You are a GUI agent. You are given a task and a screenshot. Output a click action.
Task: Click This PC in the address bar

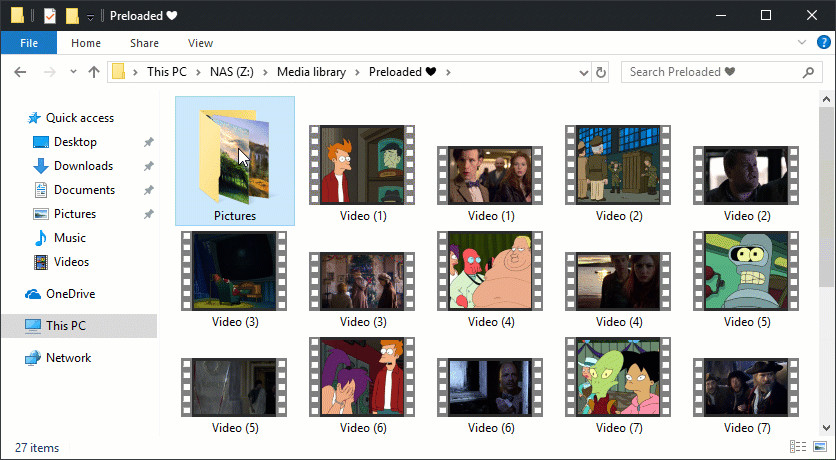tap(167, 72)
